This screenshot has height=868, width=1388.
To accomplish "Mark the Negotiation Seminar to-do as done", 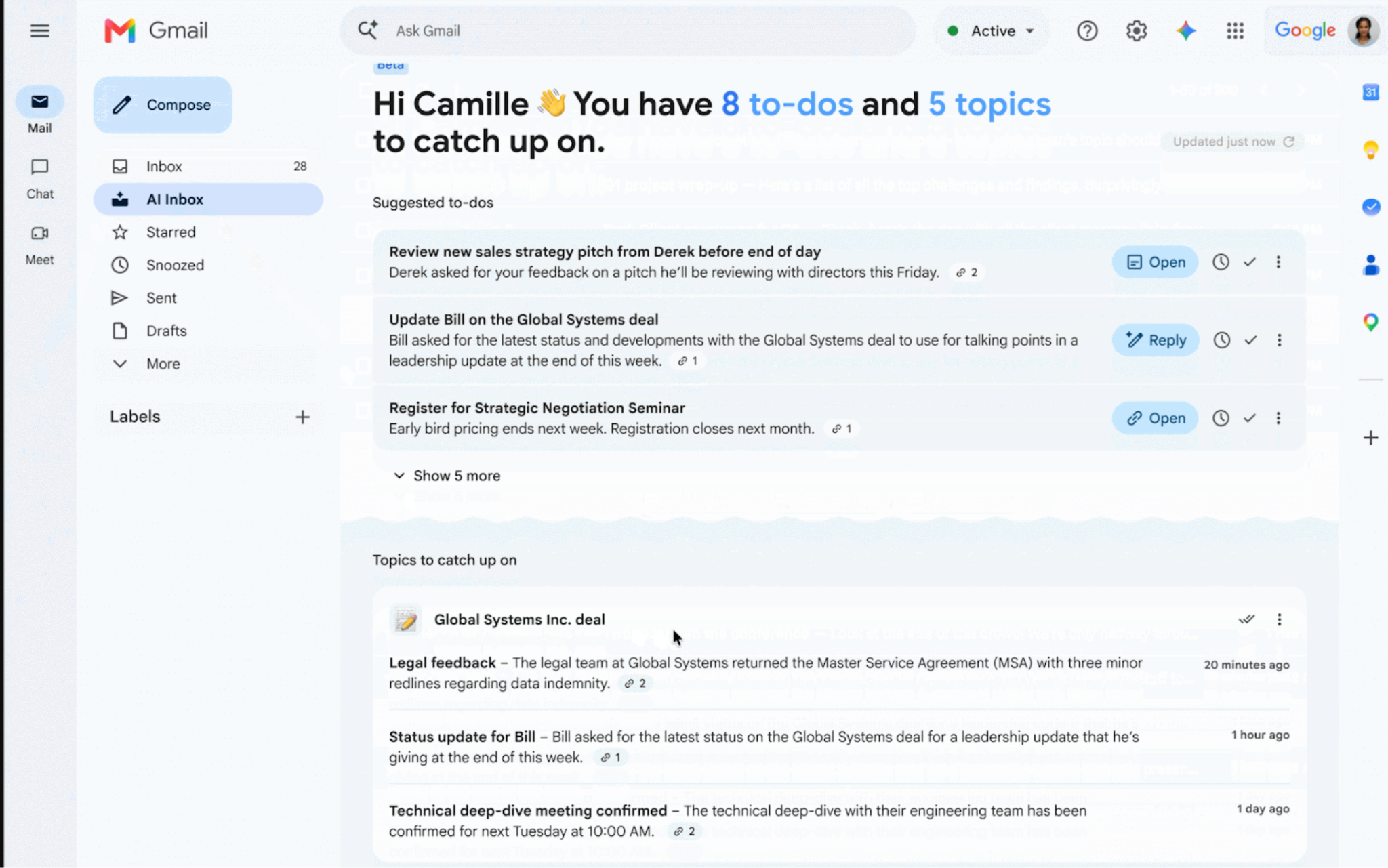I will 1250,418.
